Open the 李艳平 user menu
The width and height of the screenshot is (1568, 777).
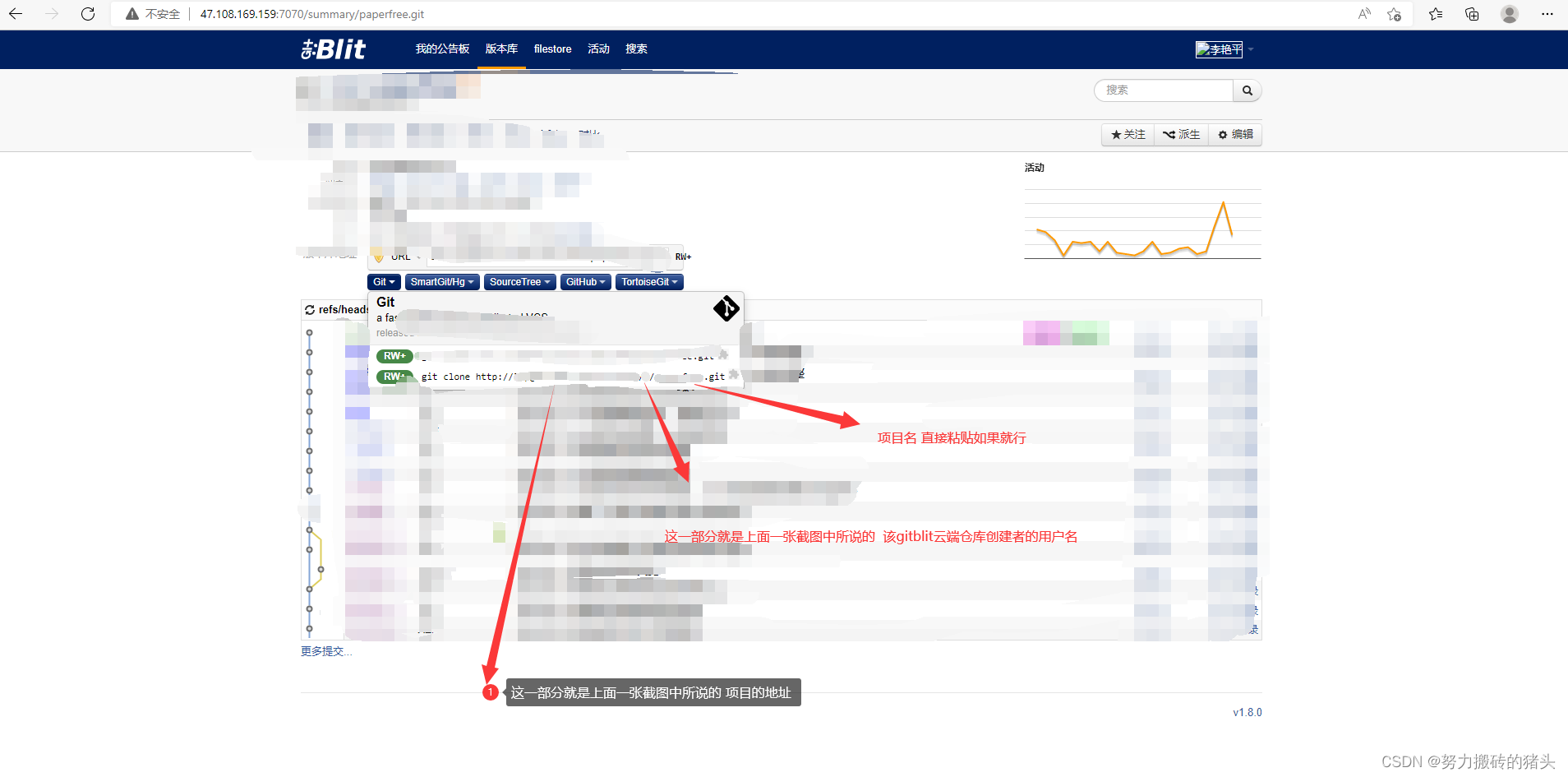1224,49
